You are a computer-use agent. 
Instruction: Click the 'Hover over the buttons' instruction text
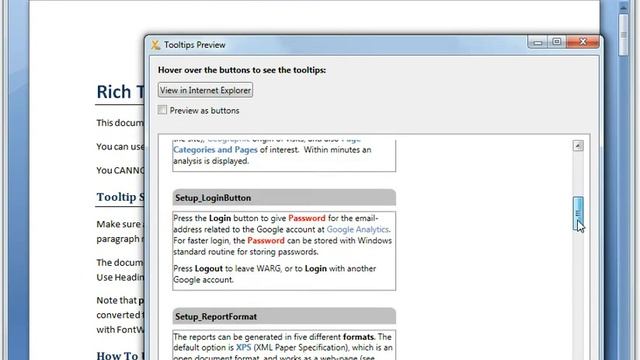tap(242, 70)
